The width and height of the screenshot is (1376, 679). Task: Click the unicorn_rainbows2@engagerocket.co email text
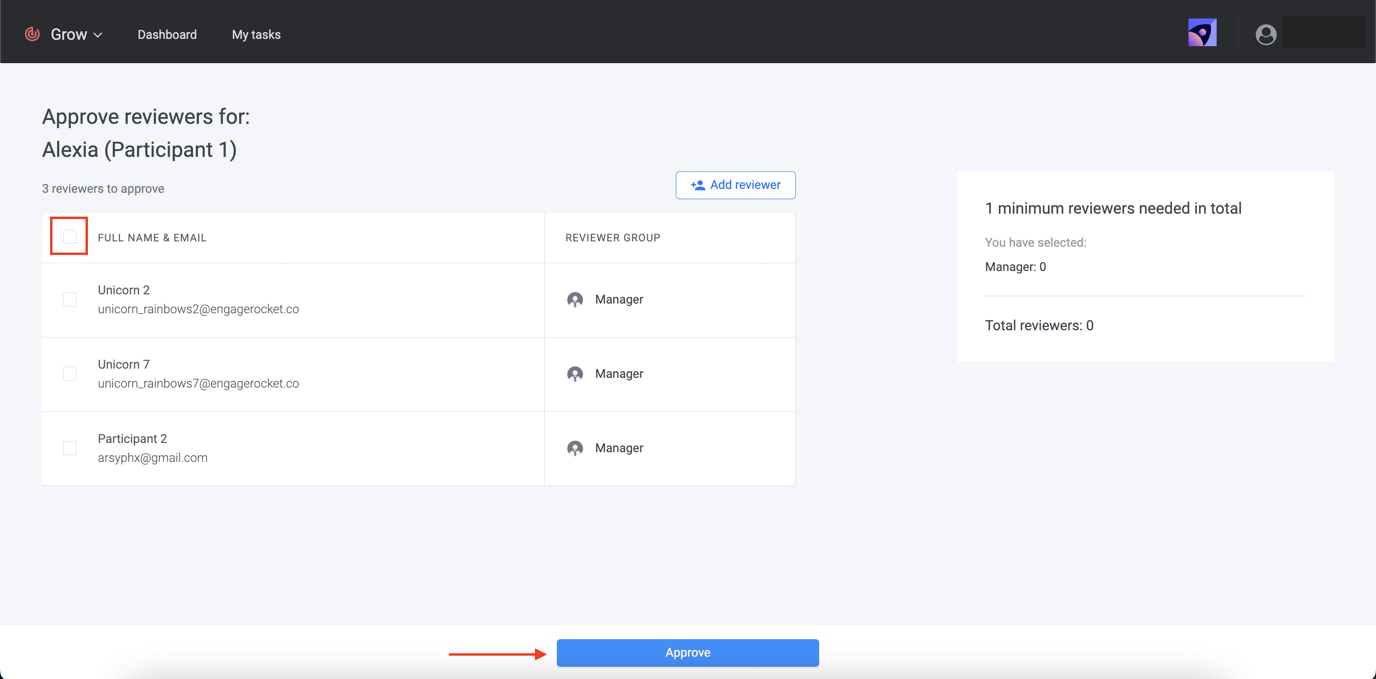pyautogui.click(x=198, y=309)
